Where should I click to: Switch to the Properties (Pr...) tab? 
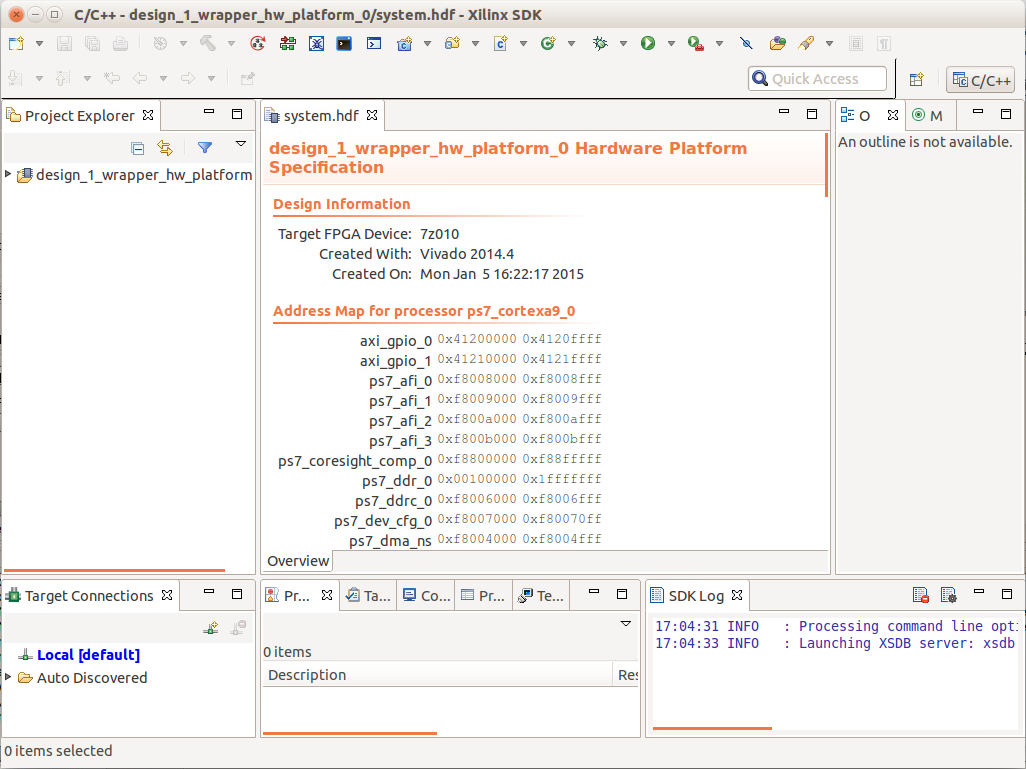click(483, 596)
